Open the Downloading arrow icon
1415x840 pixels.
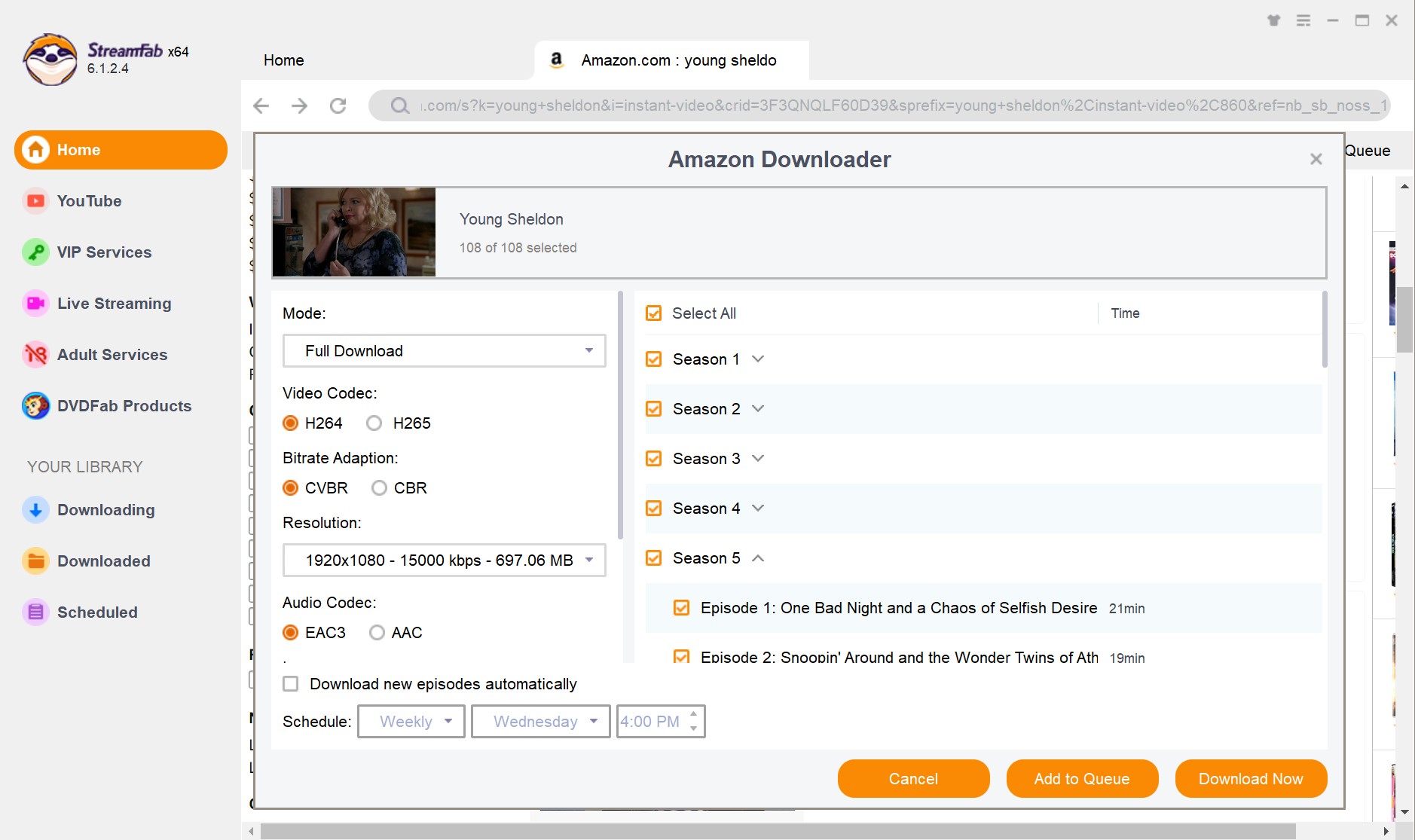click(x=35, y=510)
